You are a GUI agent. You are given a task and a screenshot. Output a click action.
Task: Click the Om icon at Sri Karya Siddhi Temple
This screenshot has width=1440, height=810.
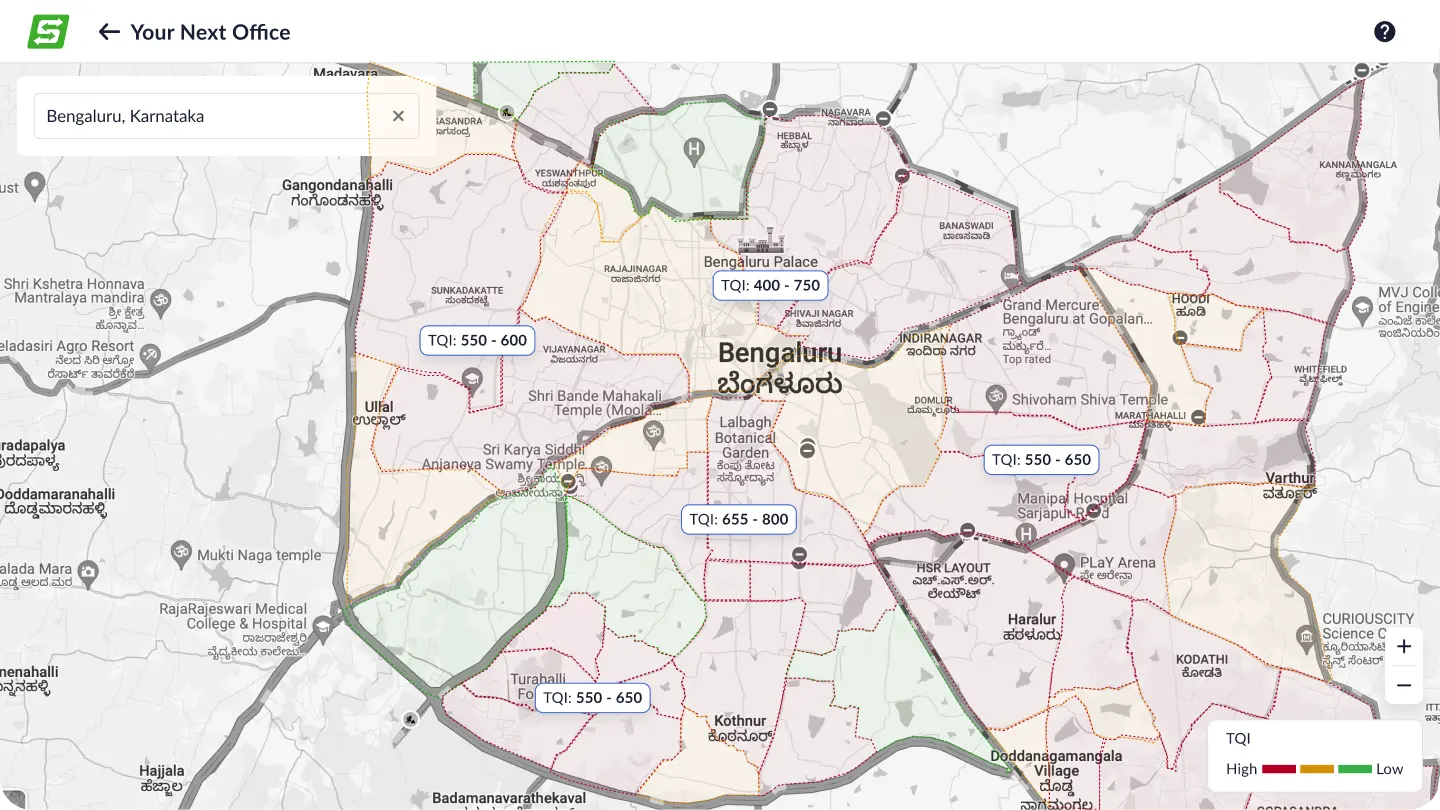(x=600, y=464)
